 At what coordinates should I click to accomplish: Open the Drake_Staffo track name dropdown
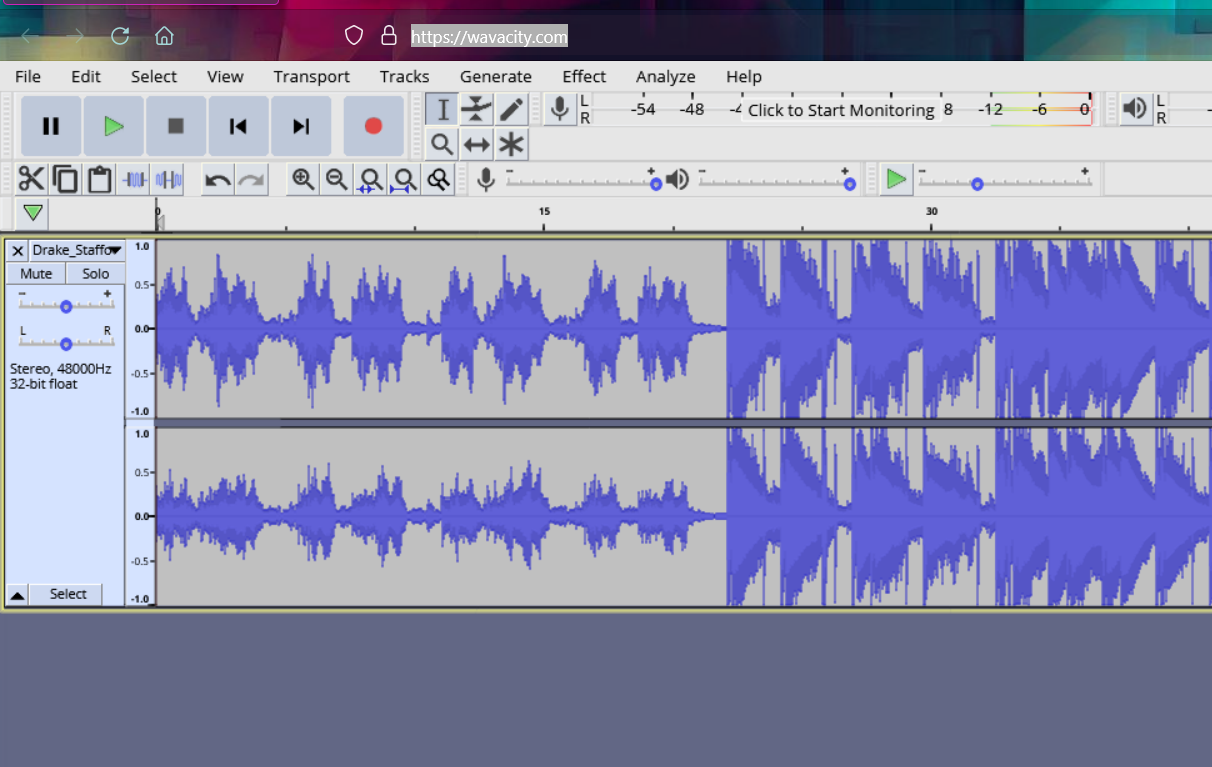tap(77, 250)
